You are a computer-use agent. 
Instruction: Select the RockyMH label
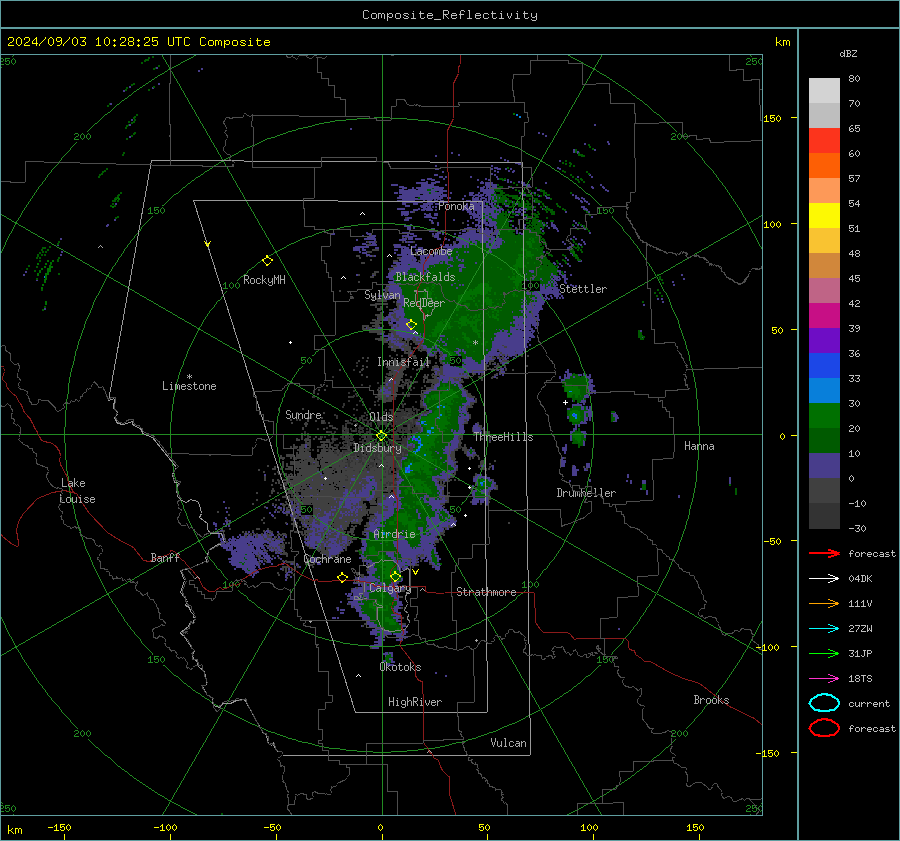(x=264, y=280)
